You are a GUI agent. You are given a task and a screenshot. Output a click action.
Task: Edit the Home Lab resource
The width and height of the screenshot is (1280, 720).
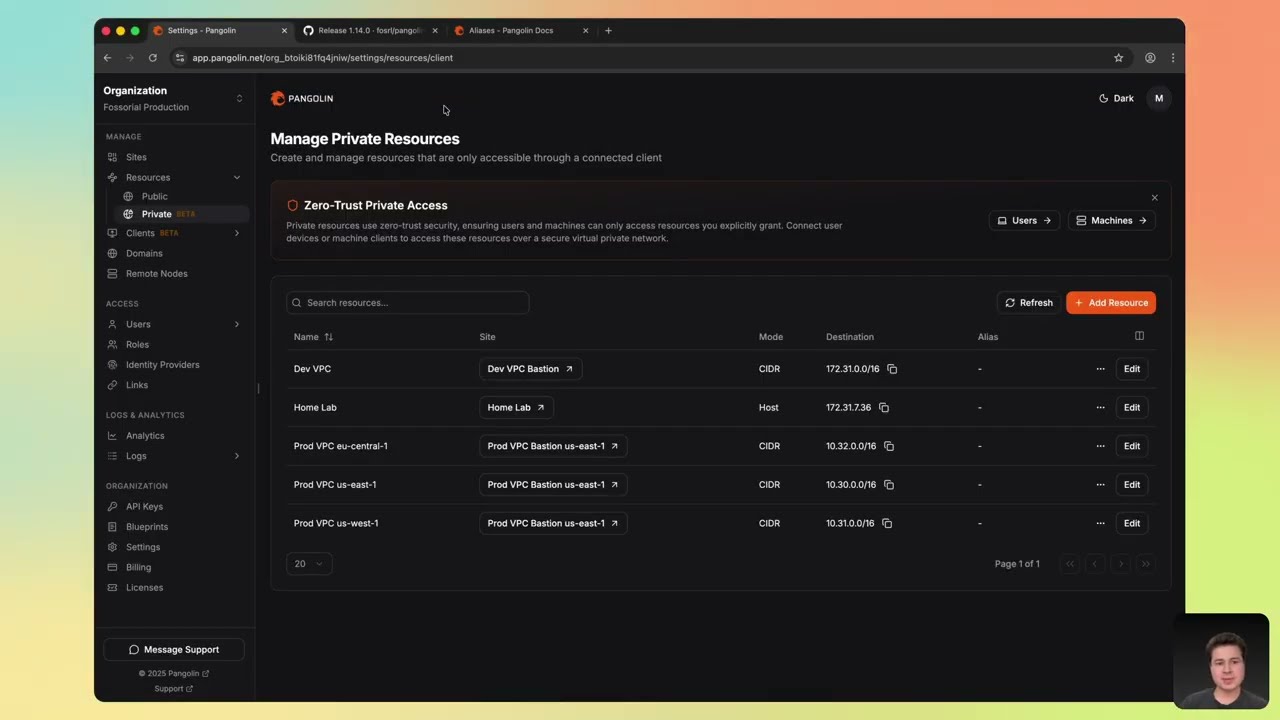pos(1131,408)
